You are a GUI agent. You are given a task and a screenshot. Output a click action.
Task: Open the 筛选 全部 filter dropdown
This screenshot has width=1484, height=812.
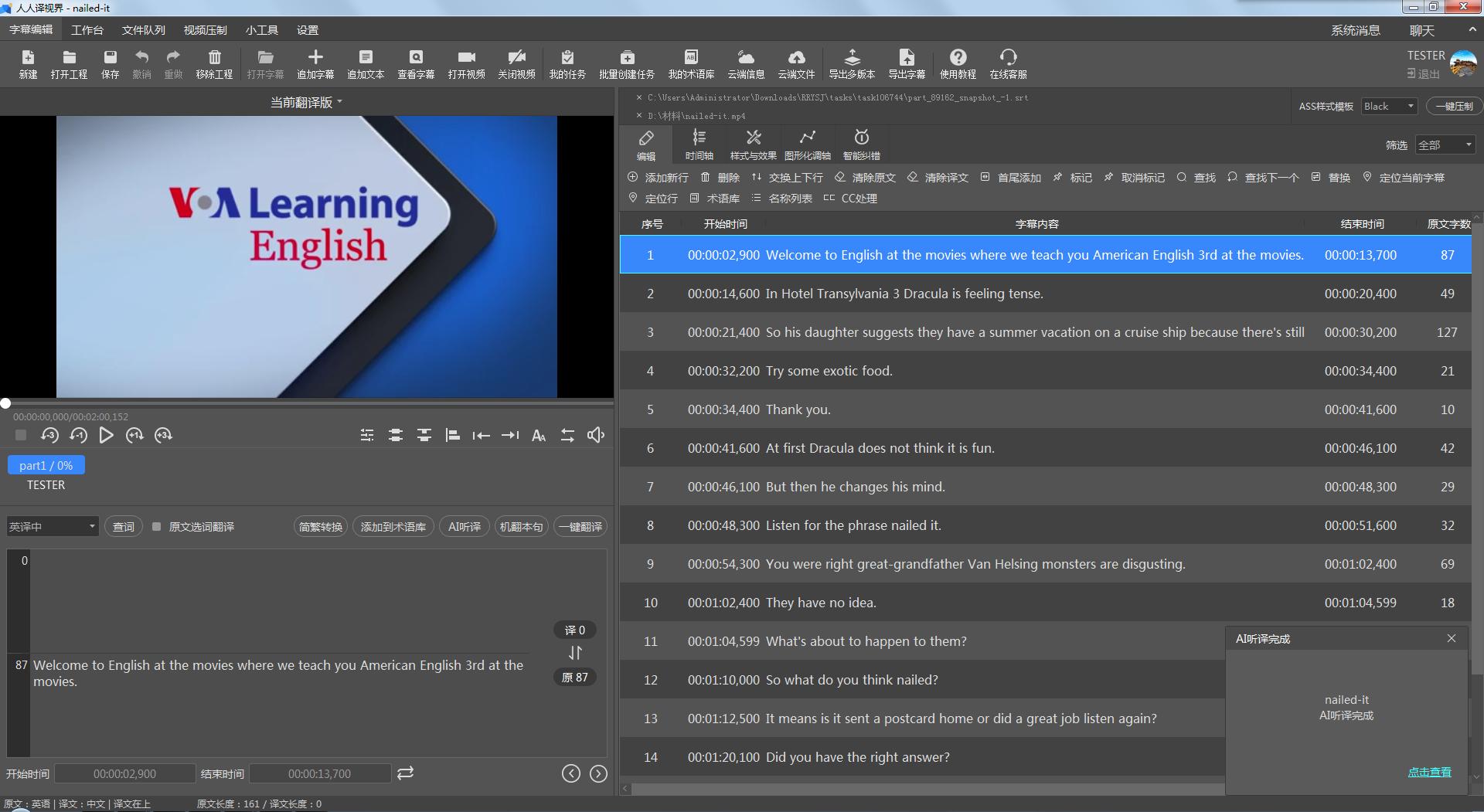coord(1445,145)
